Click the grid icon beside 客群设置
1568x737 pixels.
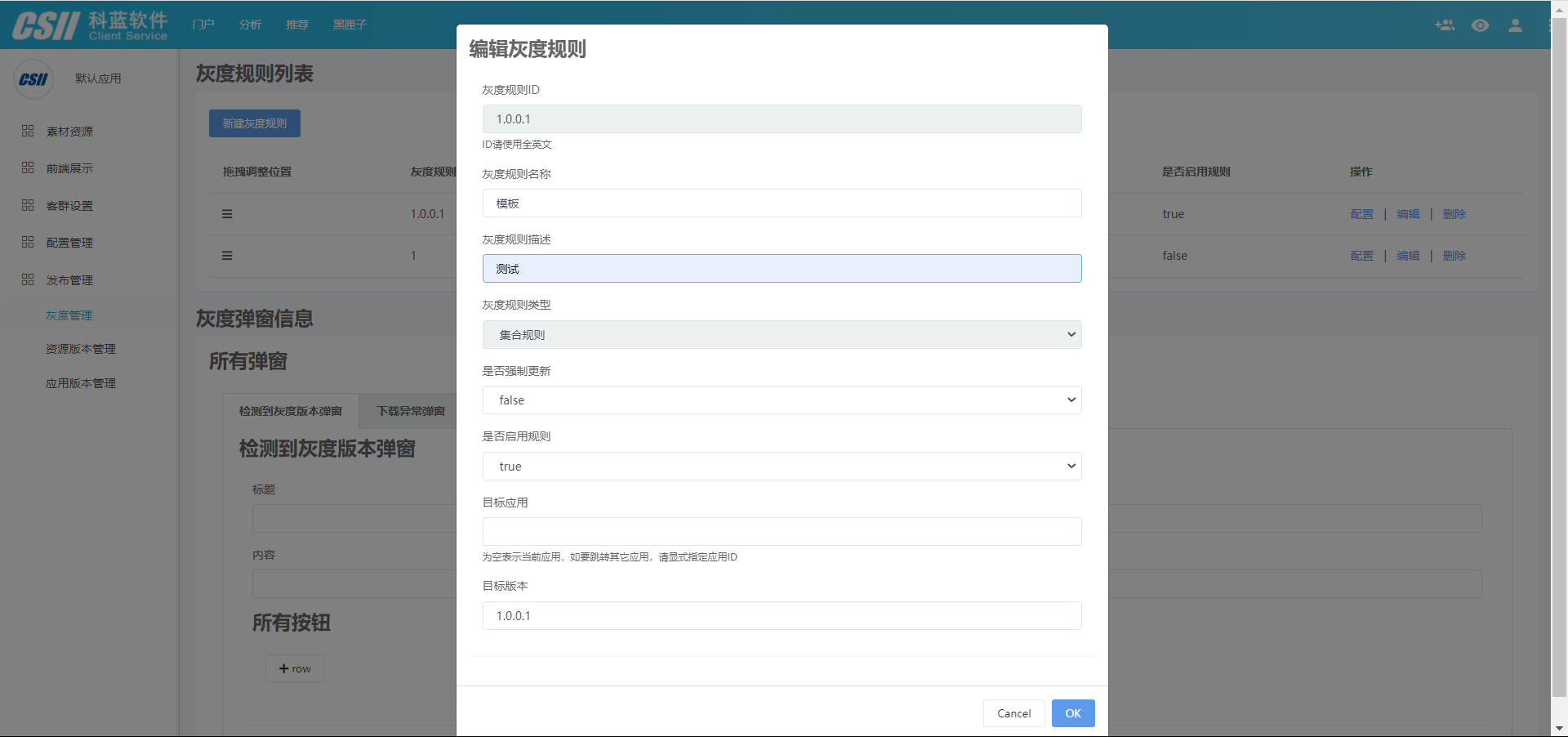pyautogui.click(x=28, y=205)
